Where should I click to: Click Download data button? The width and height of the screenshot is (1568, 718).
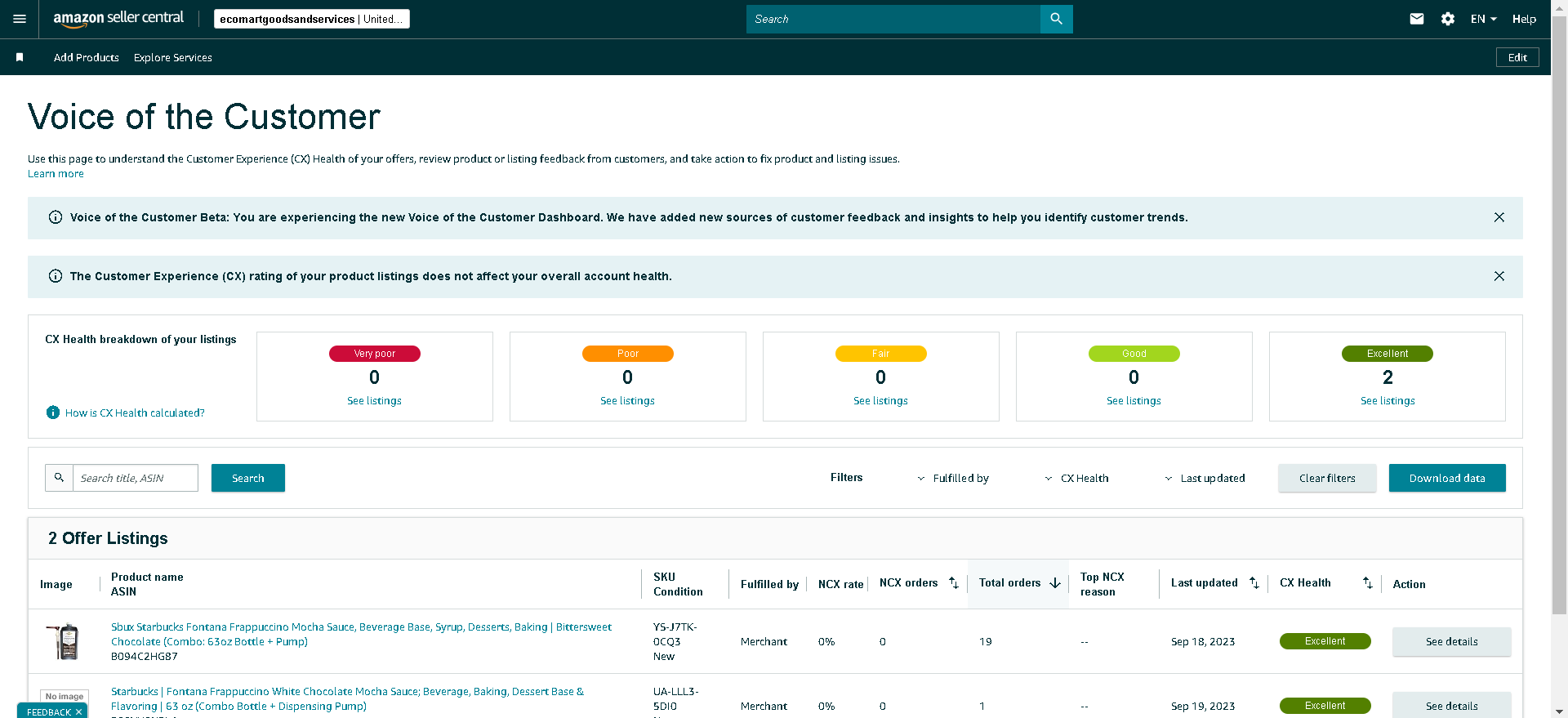tap(1447, 478)
